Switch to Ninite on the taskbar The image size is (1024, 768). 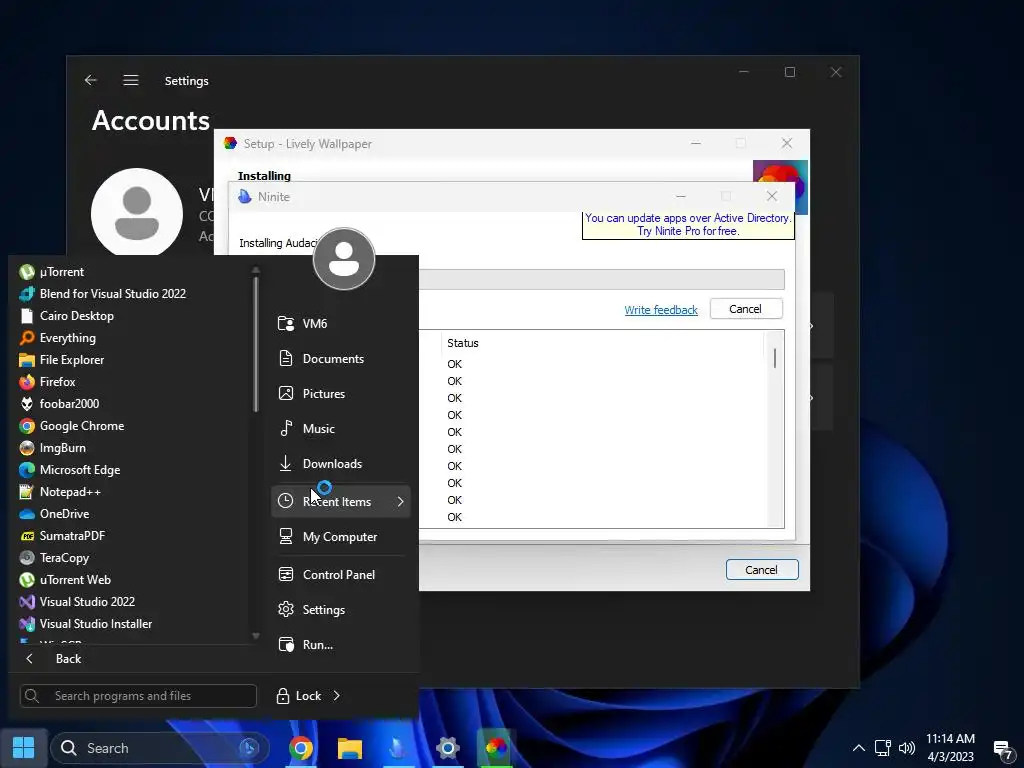(398, 748)
